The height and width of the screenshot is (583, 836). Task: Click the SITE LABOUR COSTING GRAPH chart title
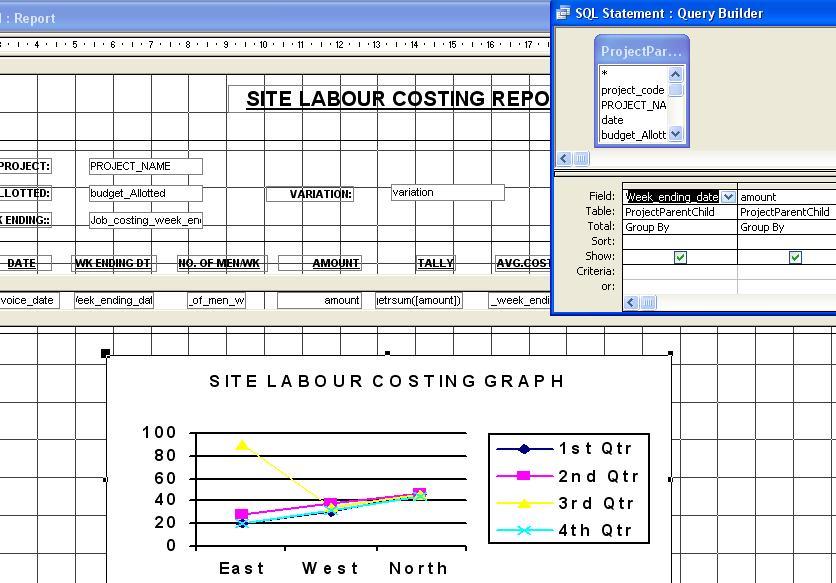[x=386, y=381]
